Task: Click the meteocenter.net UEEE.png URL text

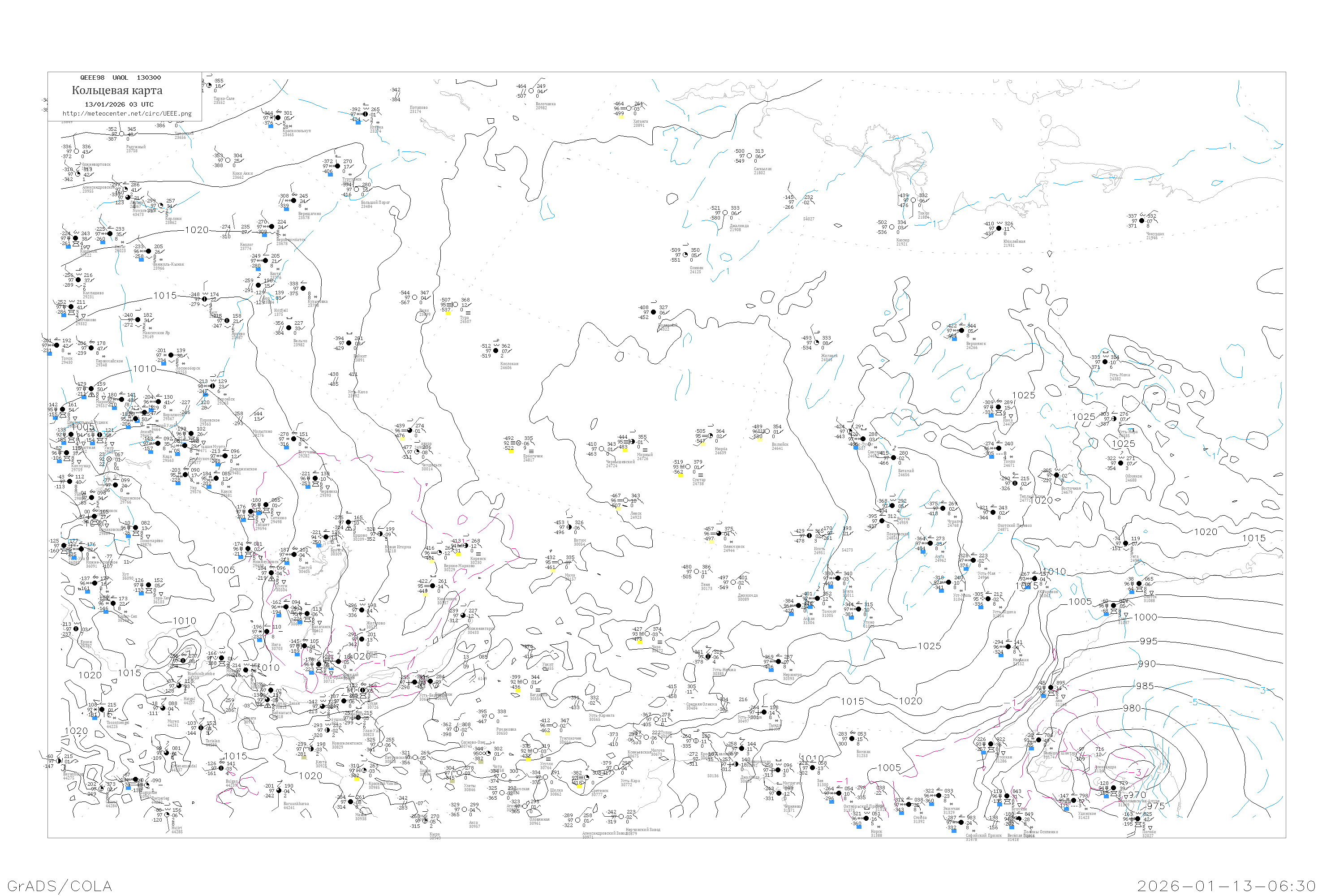Action: click(x=127, y=114)
